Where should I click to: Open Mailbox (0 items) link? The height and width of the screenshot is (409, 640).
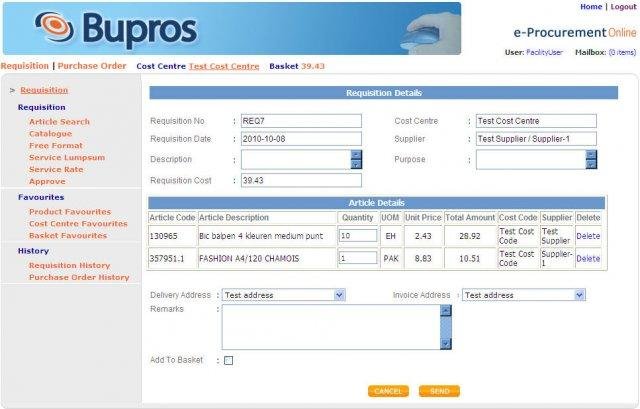pyautogui.click(x=622, y=52)
